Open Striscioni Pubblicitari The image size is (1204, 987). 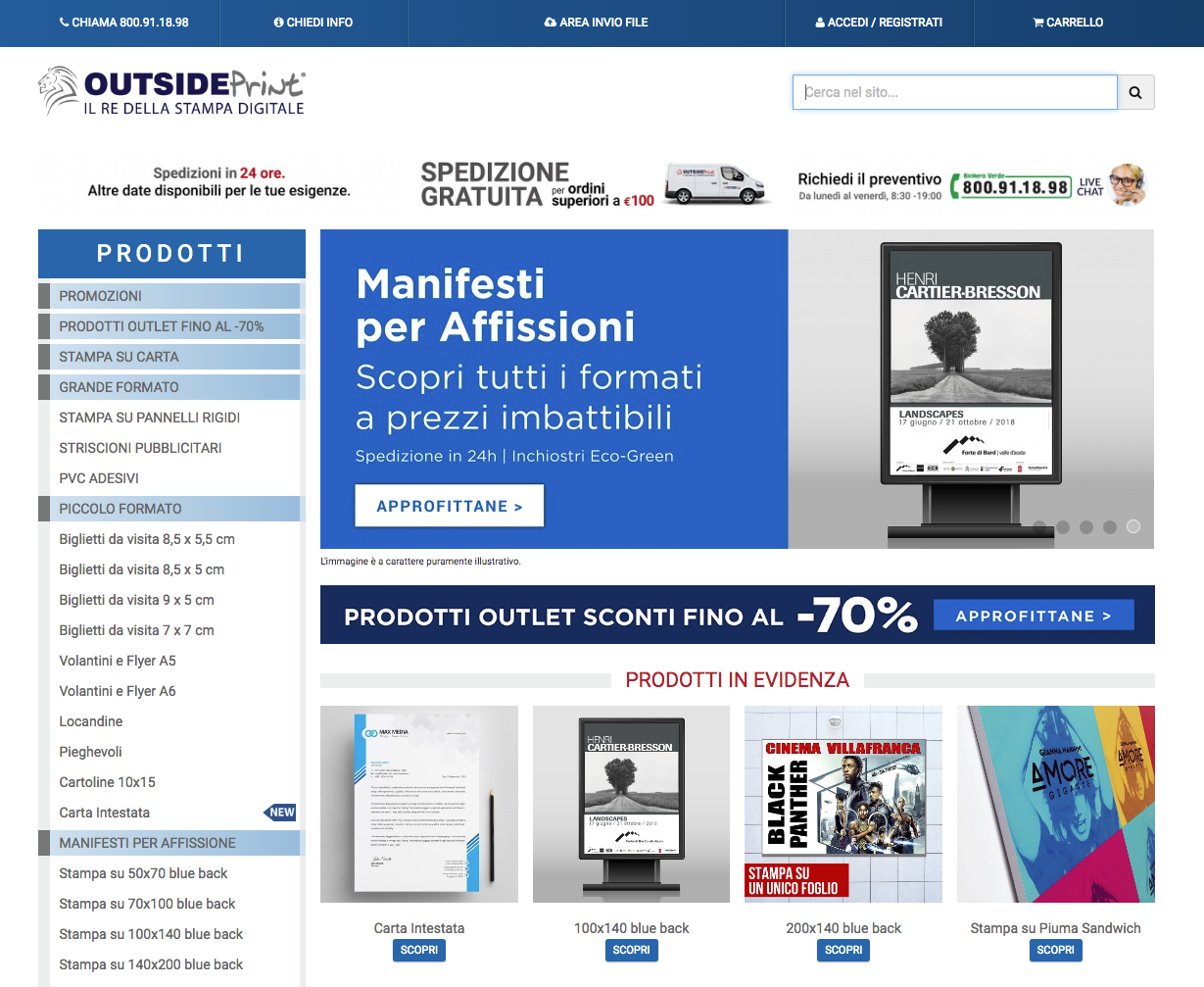[140, 448]
